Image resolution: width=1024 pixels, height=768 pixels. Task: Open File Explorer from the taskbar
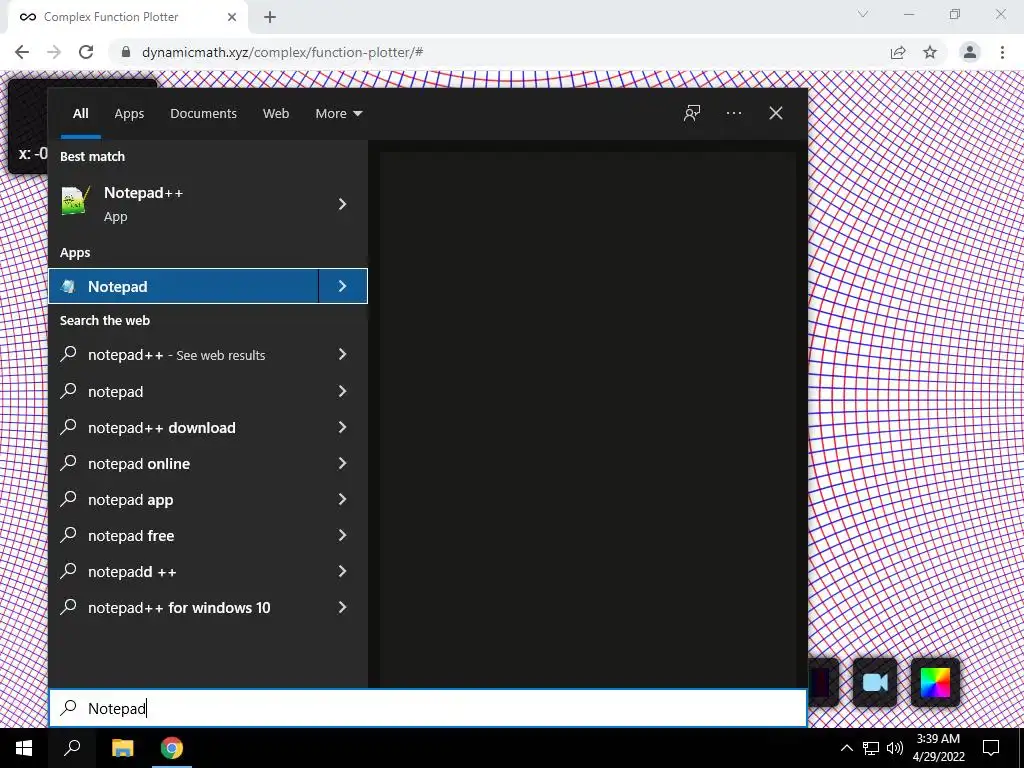122,748
